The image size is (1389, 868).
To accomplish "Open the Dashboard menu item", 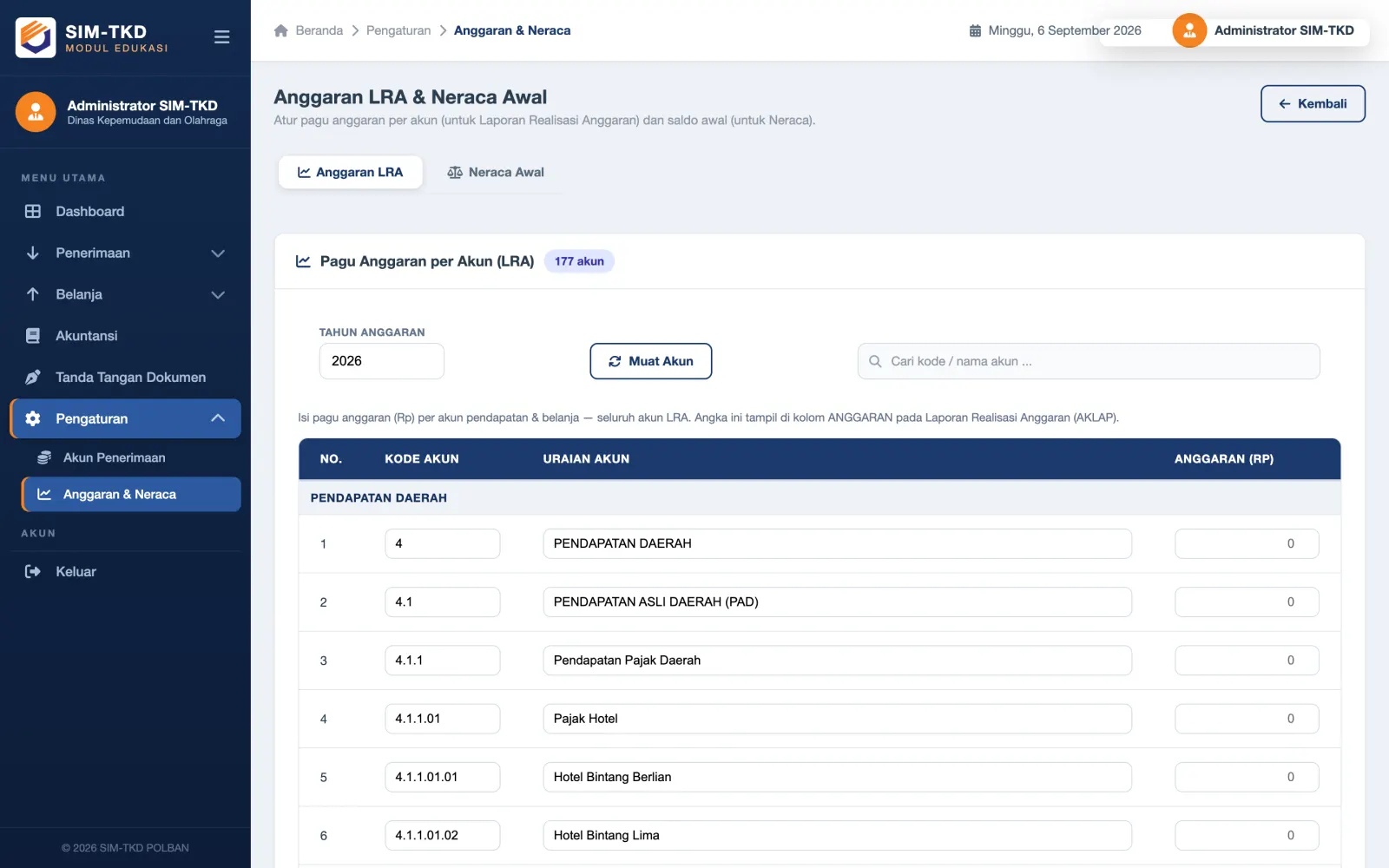I will (125, 211).
